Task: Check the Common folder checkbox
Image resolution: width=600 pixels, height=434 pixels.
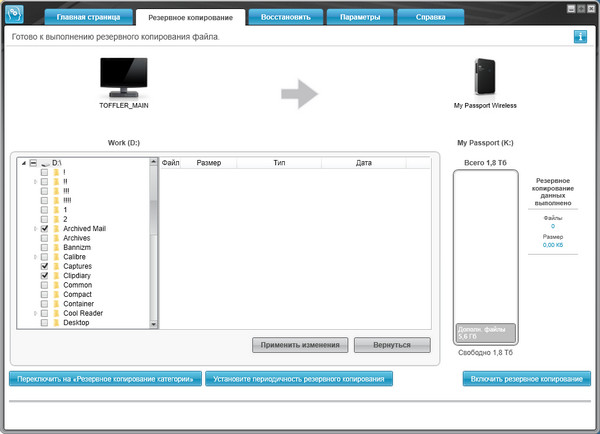Action: pyautogui.click(x=44, y=285)
